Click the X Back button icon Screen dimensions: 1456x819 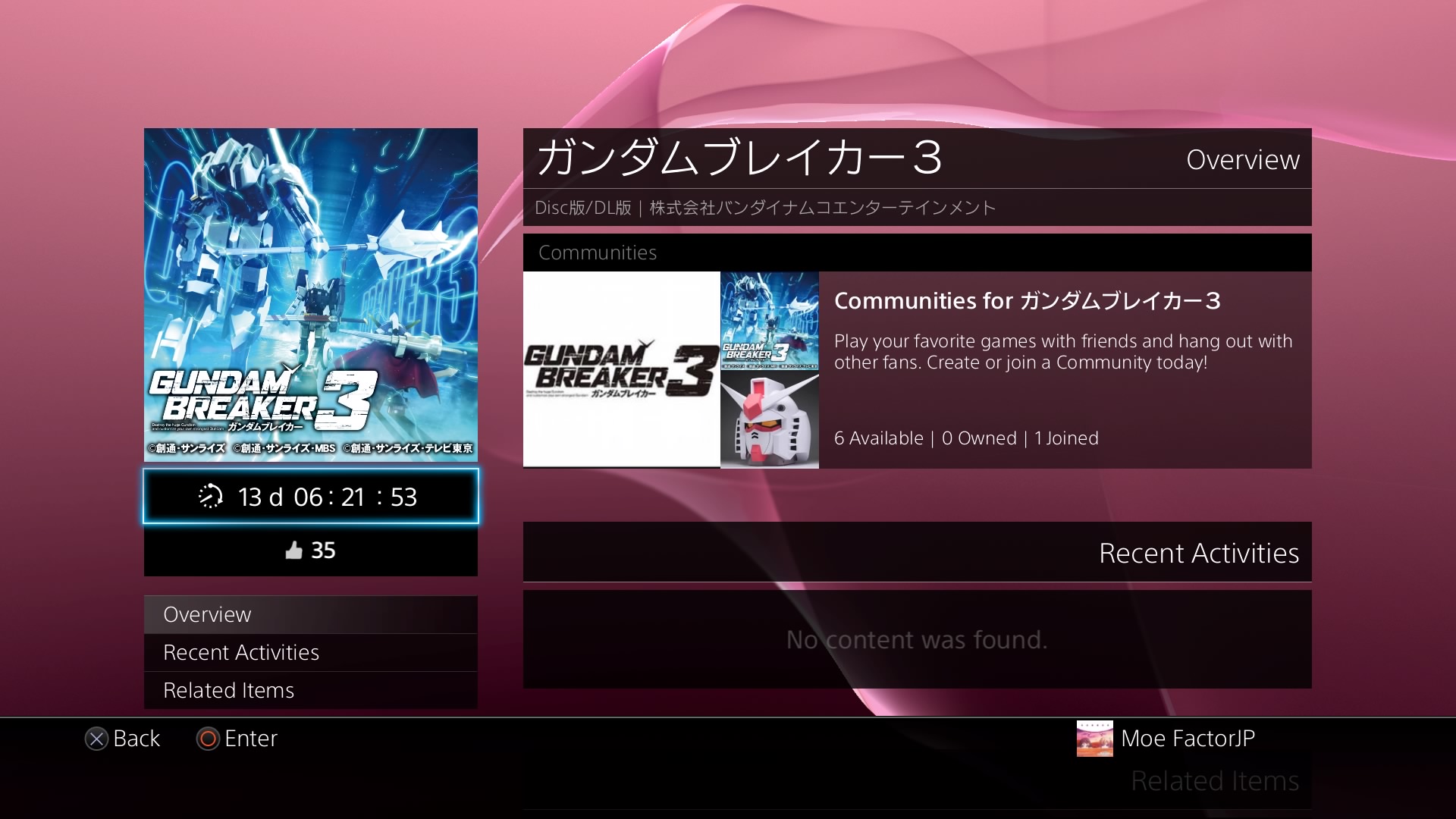click(96, 739)
